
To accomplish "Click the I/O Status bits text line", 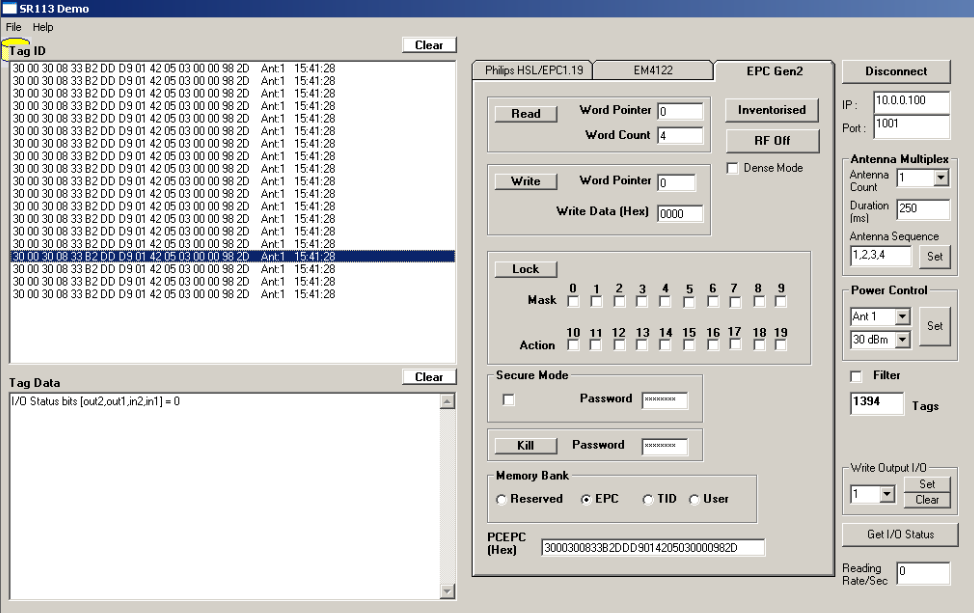I will (96, 402).
